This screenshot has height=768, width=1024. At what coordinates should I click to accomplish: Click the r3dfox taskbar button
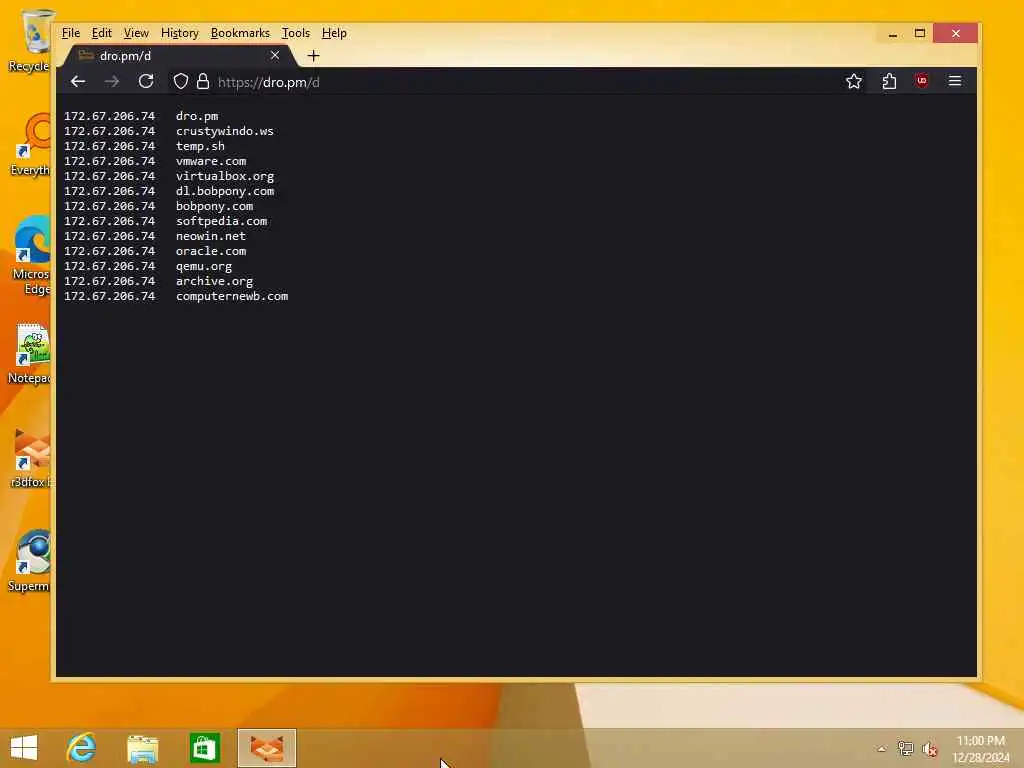click(x=266, y=748)
